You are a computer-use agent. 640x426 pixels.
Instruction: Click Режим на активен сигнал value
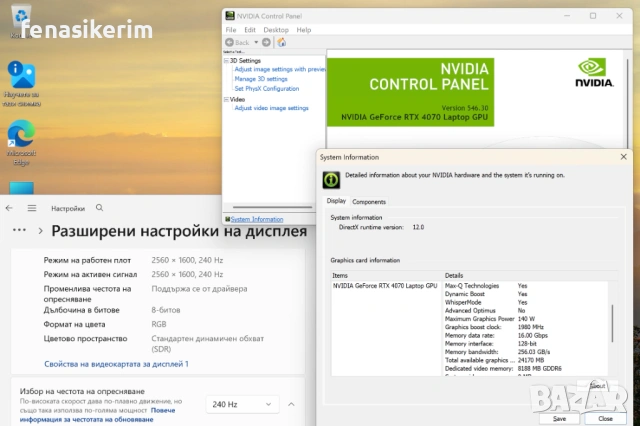[x=187, y=275]
